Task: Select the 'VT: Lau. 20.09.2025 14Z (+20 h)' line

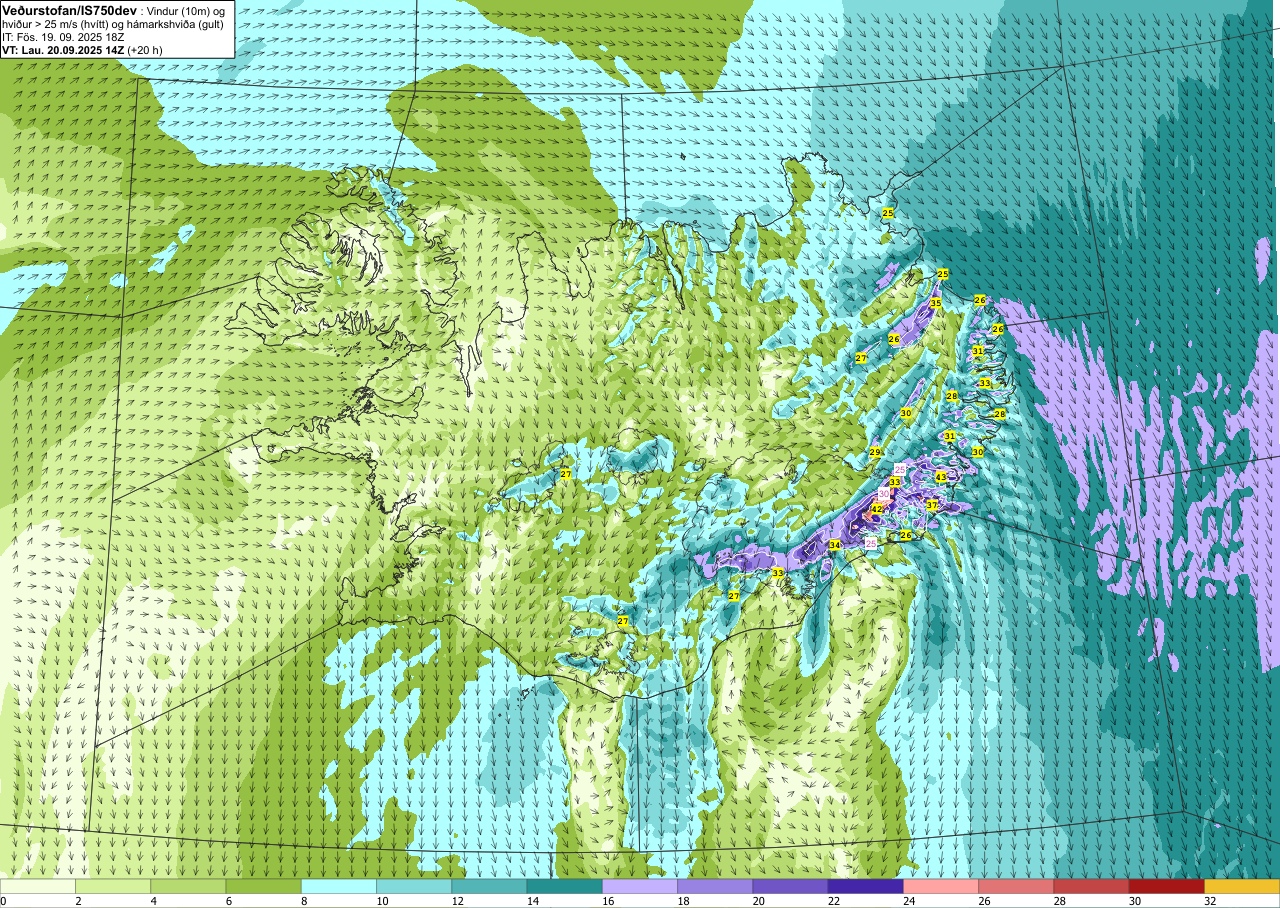Action: click(83, 49)
